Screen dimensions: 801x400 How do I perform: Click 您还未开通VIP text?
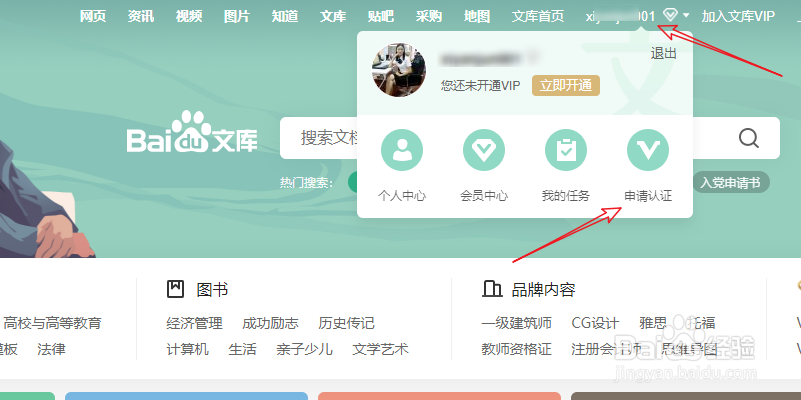480,85
